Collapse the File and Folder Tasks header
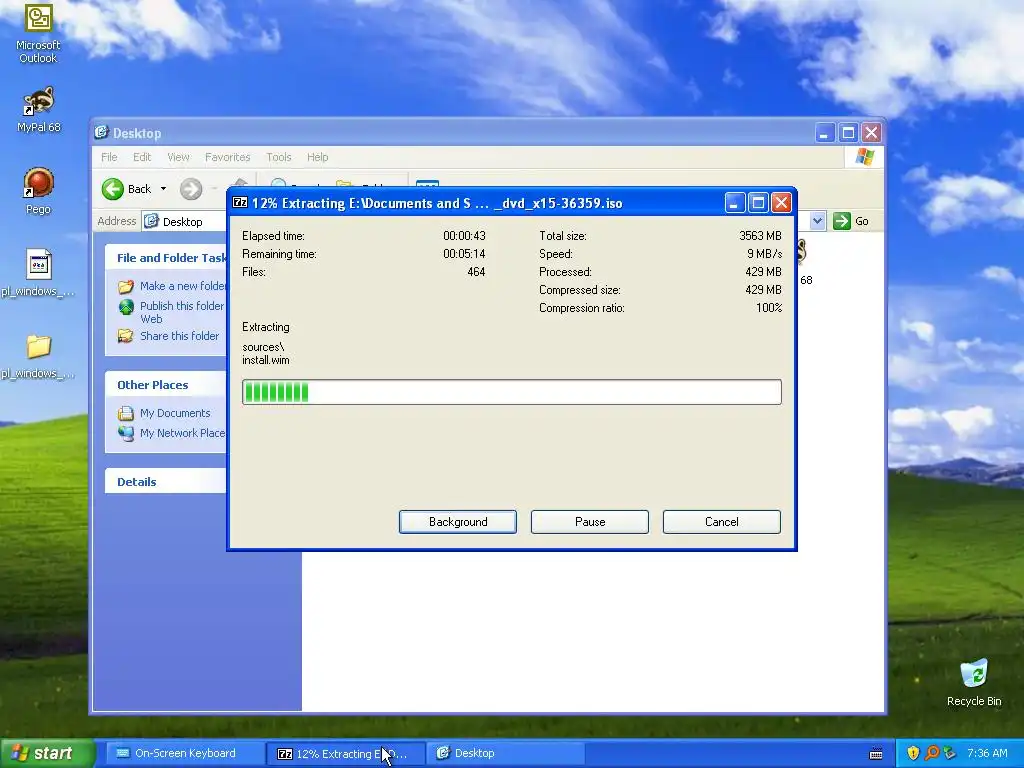This screenshot has width=1024, height=768. (x=166, y=257)
